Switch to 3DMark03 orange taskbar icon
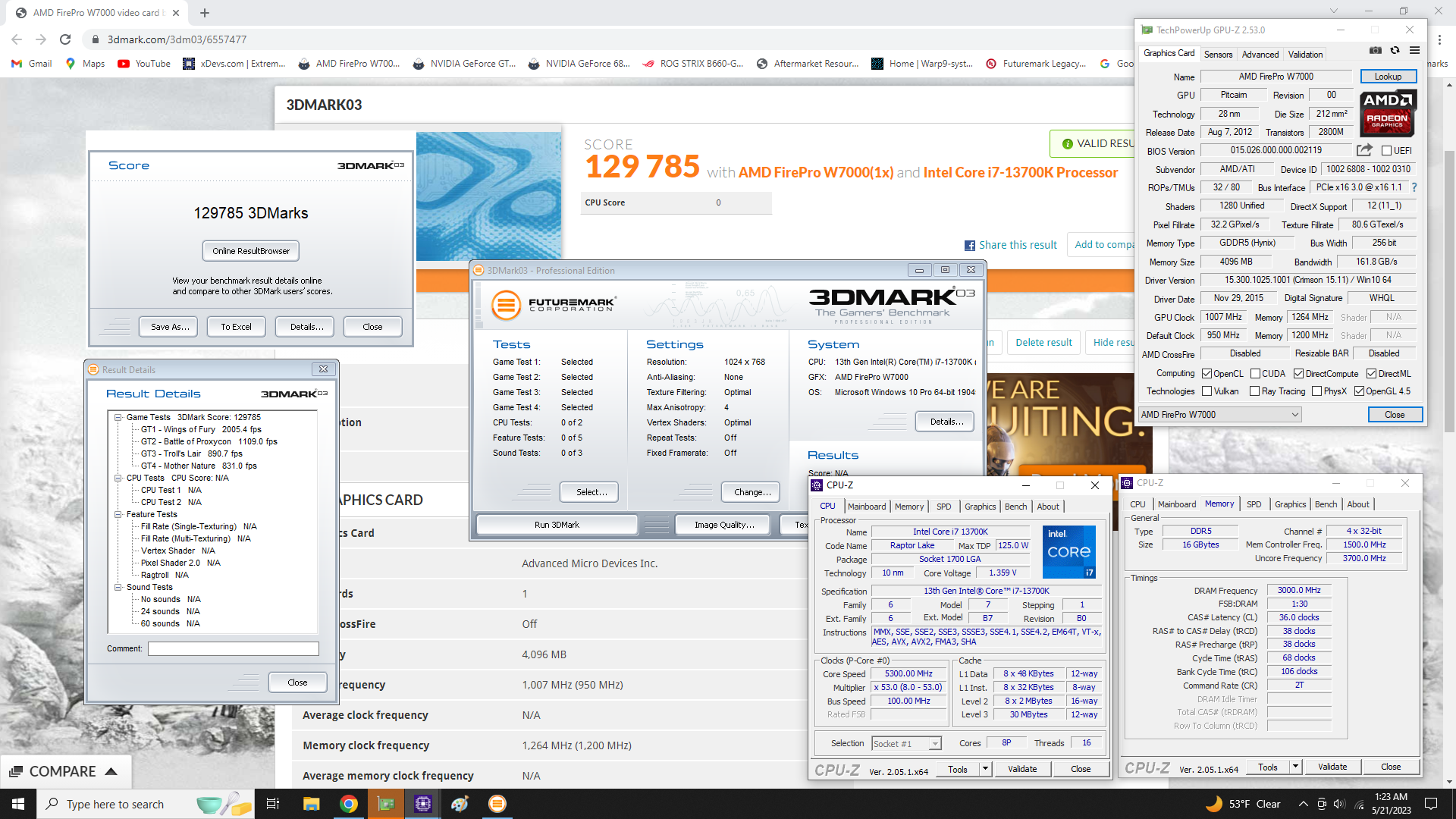 tap(497, 804)
